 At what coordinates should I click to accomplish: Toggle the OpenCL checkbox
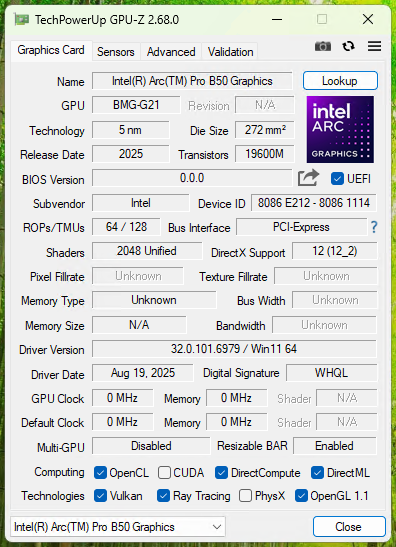100,473
